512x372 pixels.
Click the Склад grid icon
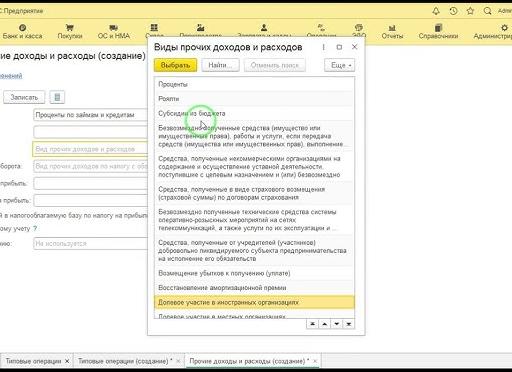pos(154,28)
